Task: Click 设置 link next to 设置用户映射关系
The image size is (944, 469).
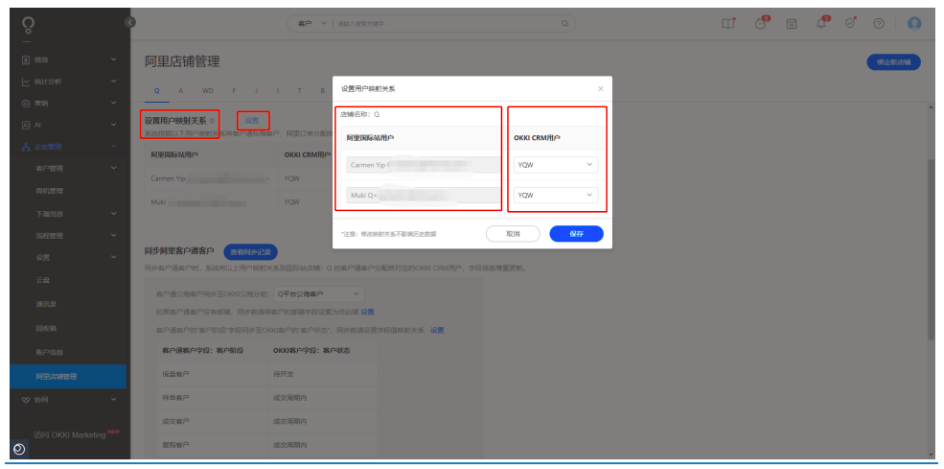Action: tap(252, 120)
